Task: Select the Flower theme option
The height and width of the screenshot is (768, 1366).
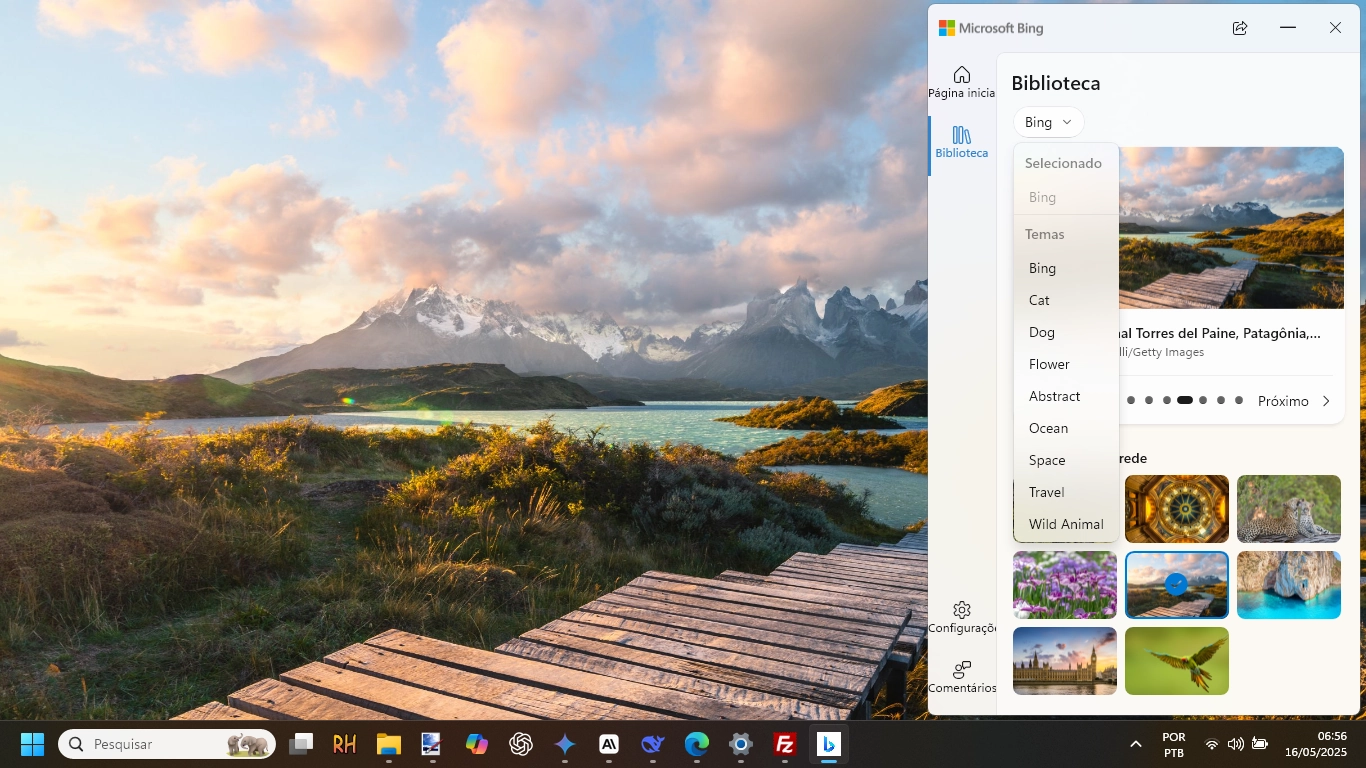Action: coord(1066,364)
